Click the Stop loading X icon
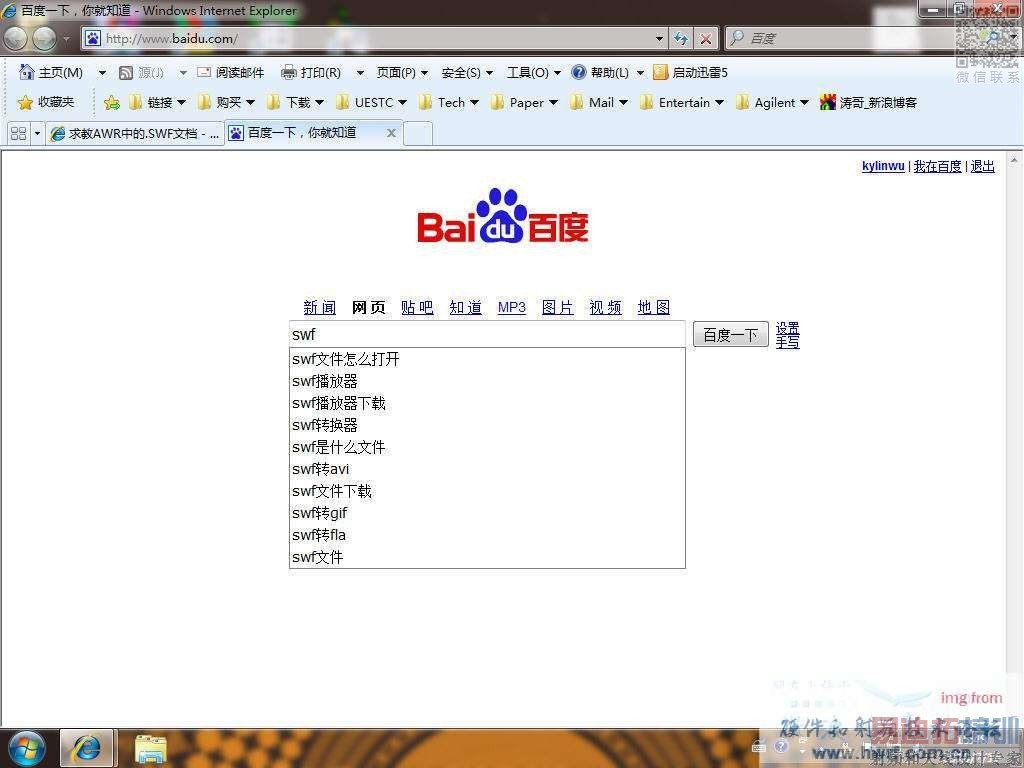 (x=705, y=39)
